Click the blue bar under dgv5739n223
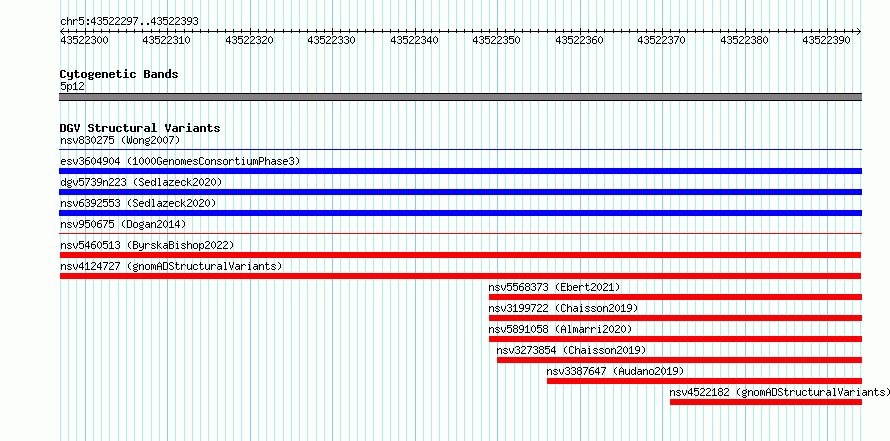The image size is (890, 441). click(x=460, y=192)
